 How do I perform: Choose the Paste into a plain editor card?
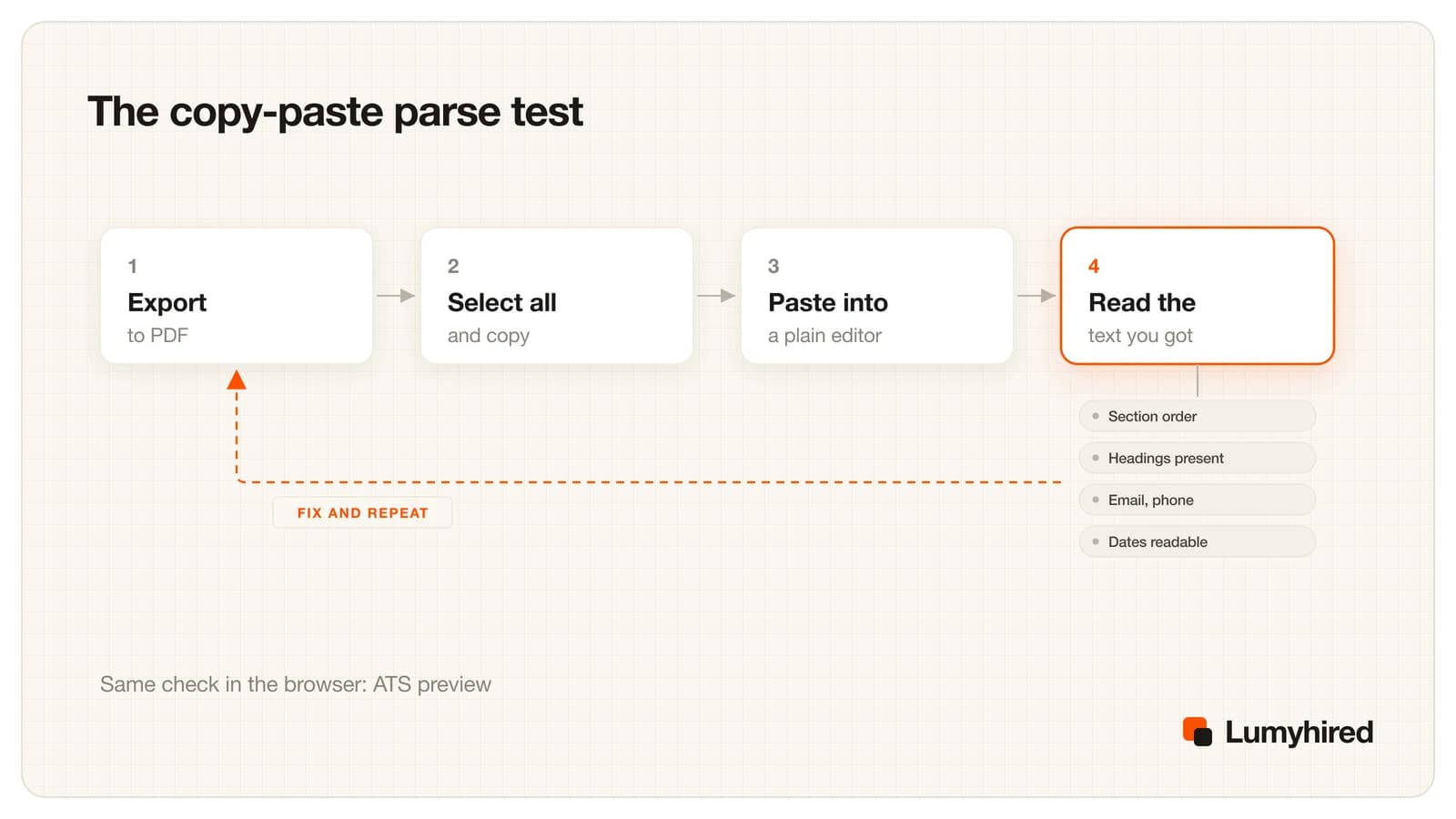click(x=877, y=296)
